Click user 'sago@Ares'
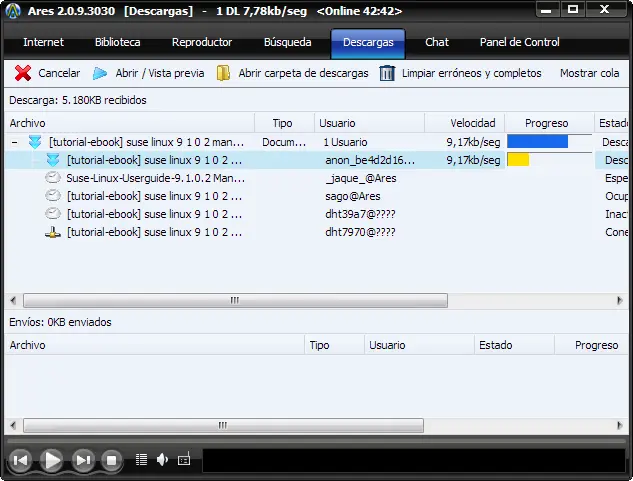The height and width of the screenshot is (481, 633). [353, 196]
